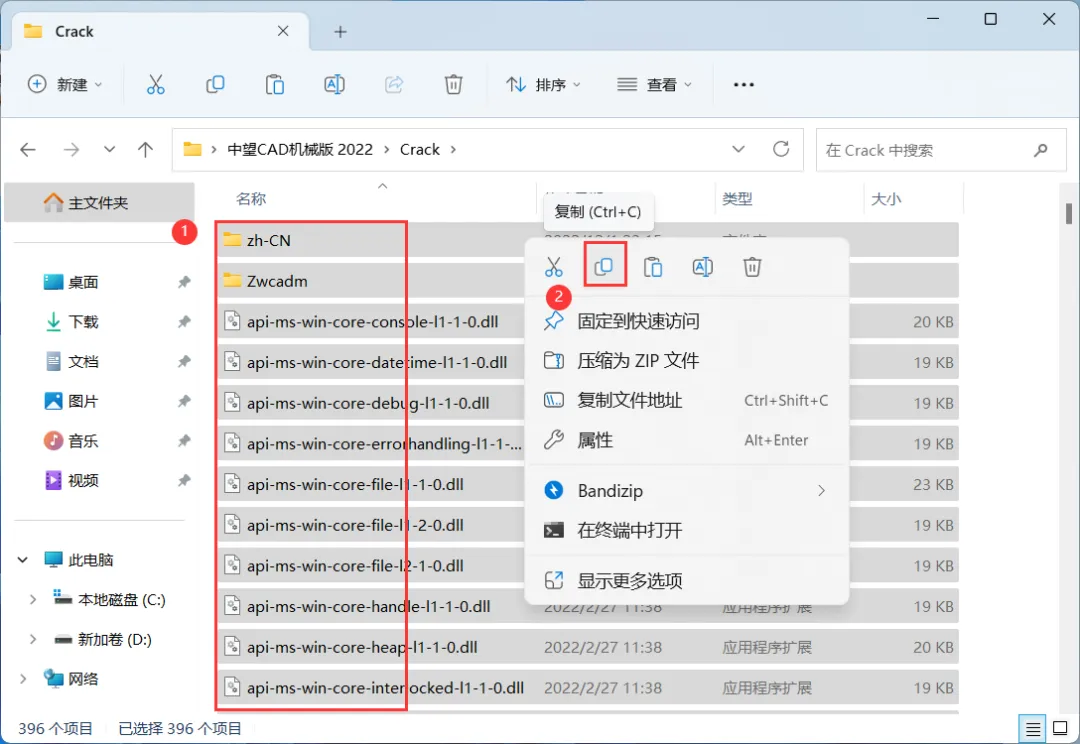Select api-ms-win-core-debug-l1-1-0.dll

click(368, 403)
